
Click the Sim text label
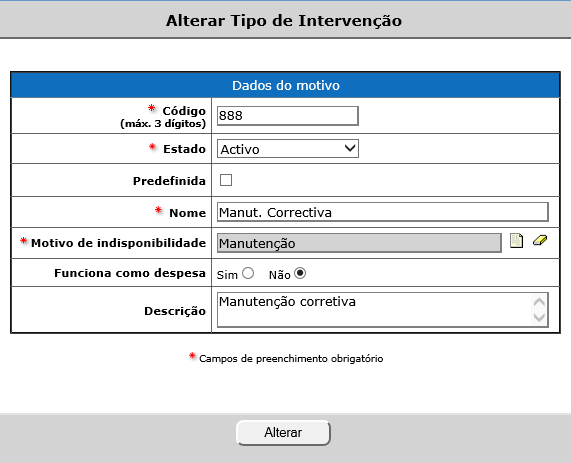pos(227,275)
